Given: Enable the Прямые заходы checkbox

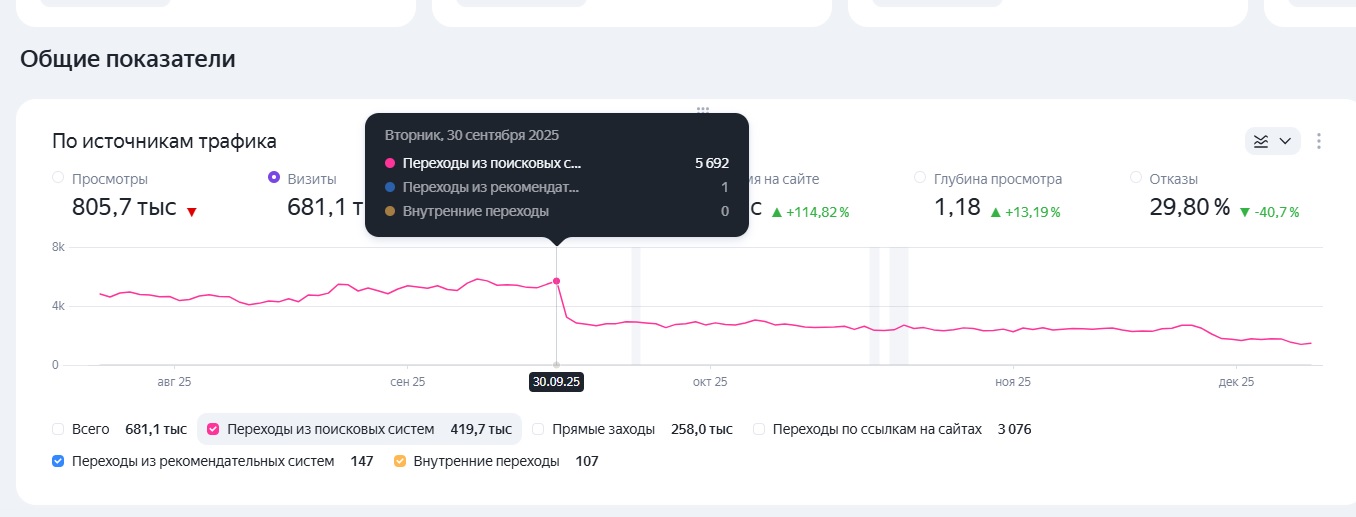Looking at the screenshot, I should point(539,429).
